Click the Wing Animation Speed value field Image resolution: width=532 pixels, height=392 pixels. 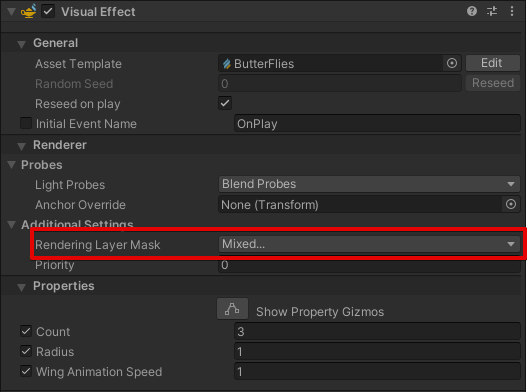(377, 372)
